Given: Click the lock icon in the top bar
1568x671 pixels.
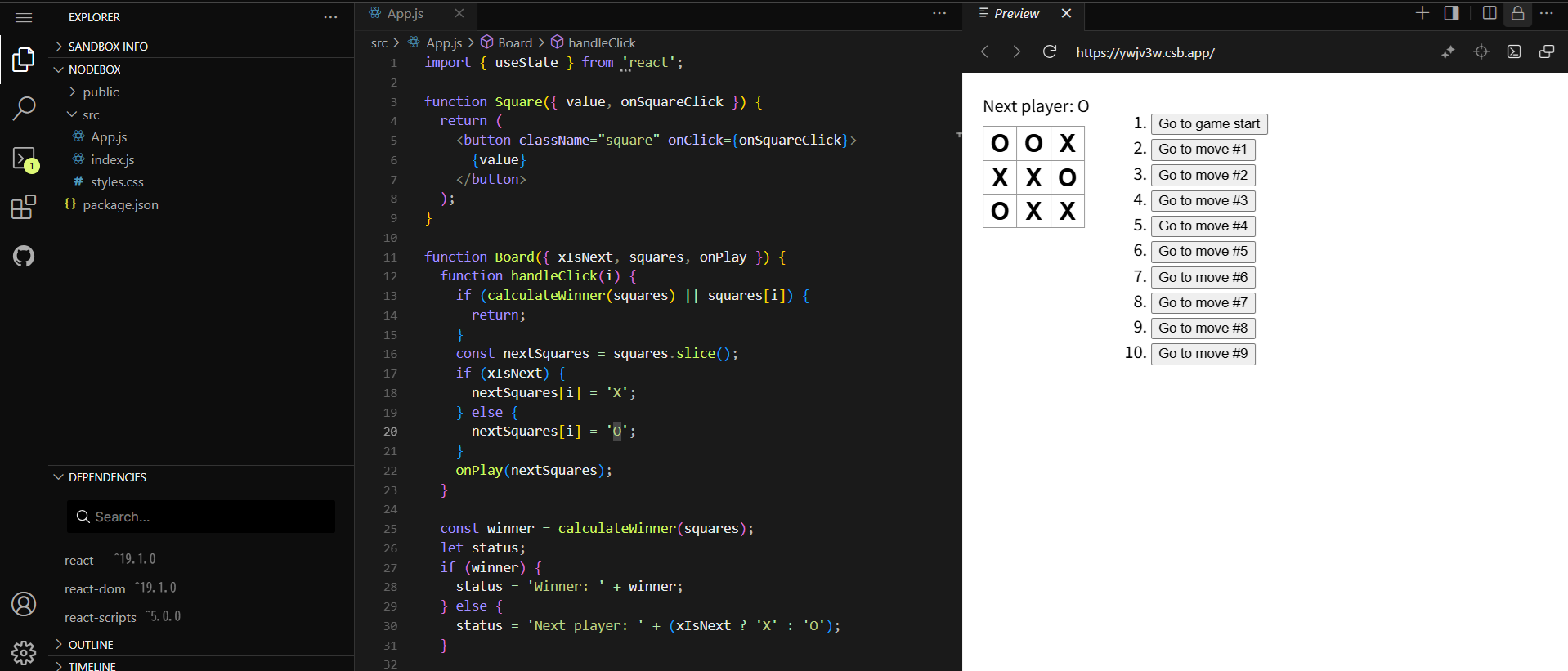Looking at the screenshot, I should click(x=1517, y=13).
